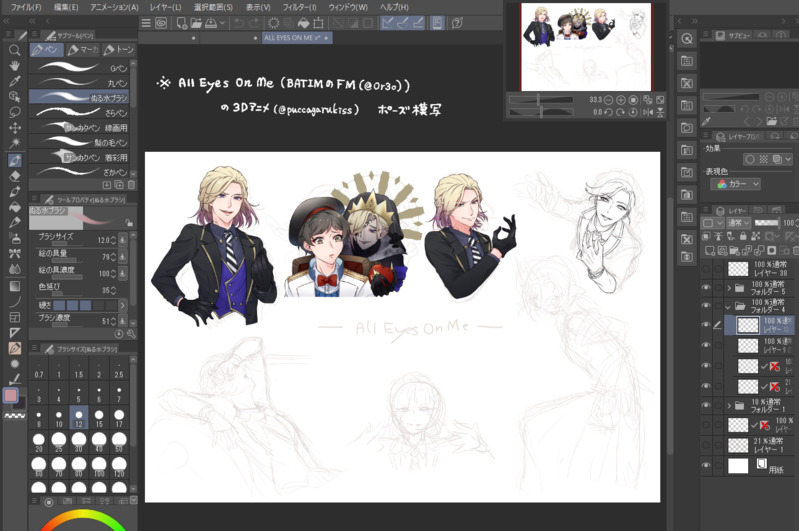Click delete sub tool trash icon

(131, 185)
